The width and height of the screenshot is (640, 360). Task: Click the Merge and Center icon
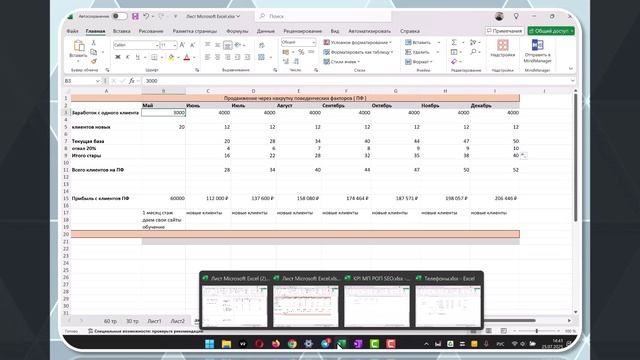click(261, 57)
